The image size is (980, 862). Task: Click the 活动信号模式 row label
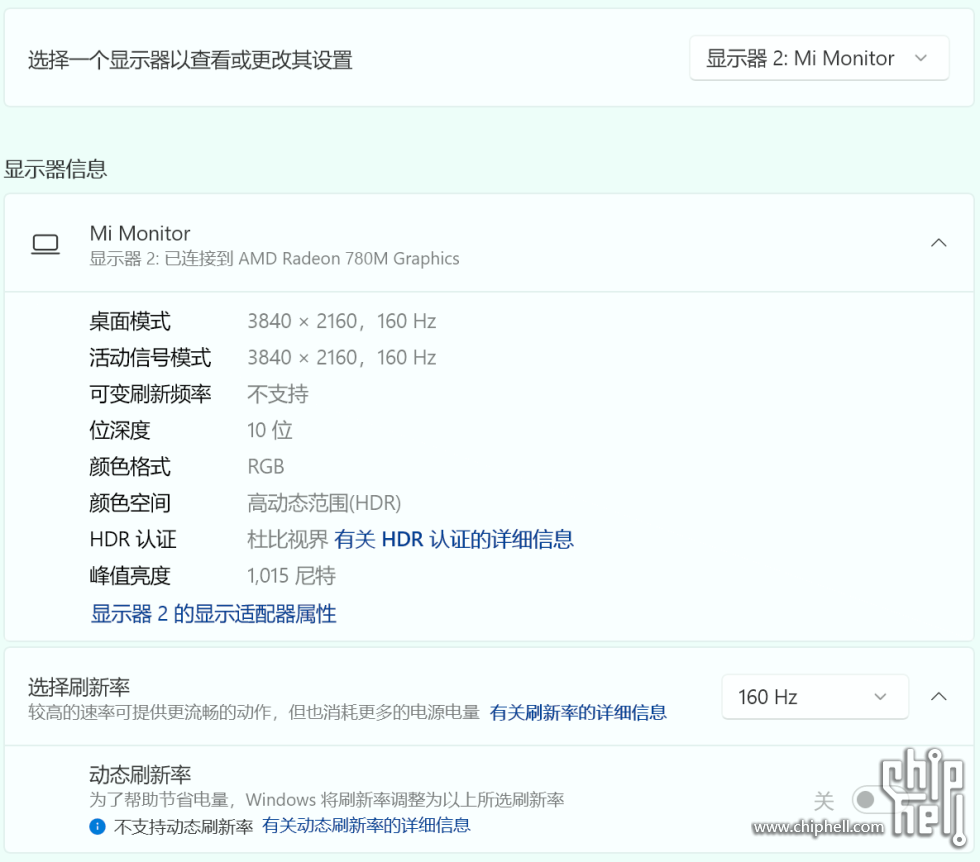click(x=150, y=358)
